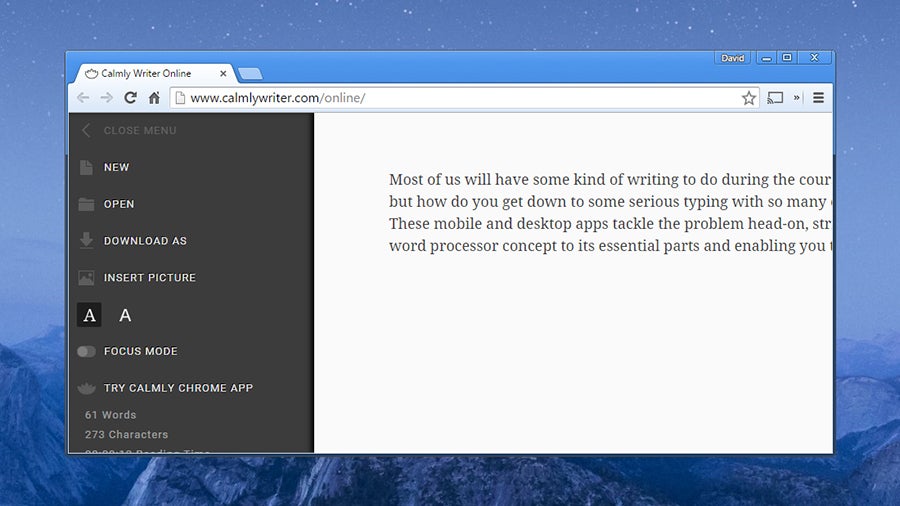
Task: Close the Calmly Writer Online tab
Action: pyautogui.click(x=223, y=73)
